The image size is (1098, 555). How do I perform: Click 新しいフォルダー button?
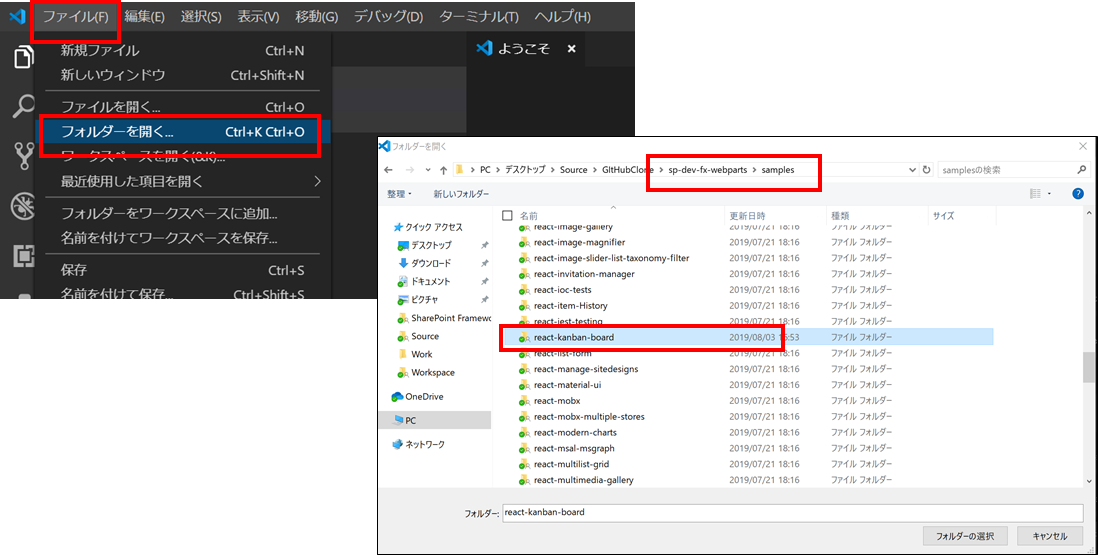[x=461, y=194]
